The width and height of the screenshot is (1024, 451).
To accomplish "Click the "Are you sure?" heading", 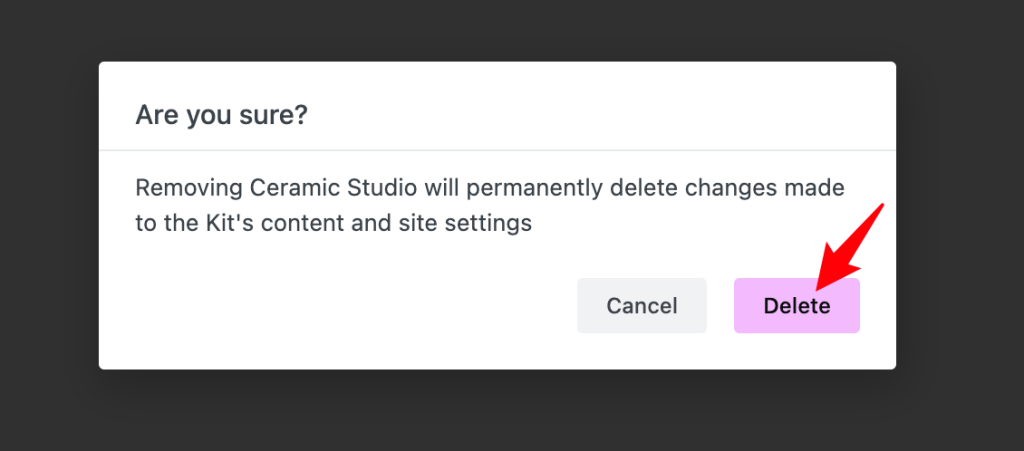I will pyautogui.click(x=221, y=116).
